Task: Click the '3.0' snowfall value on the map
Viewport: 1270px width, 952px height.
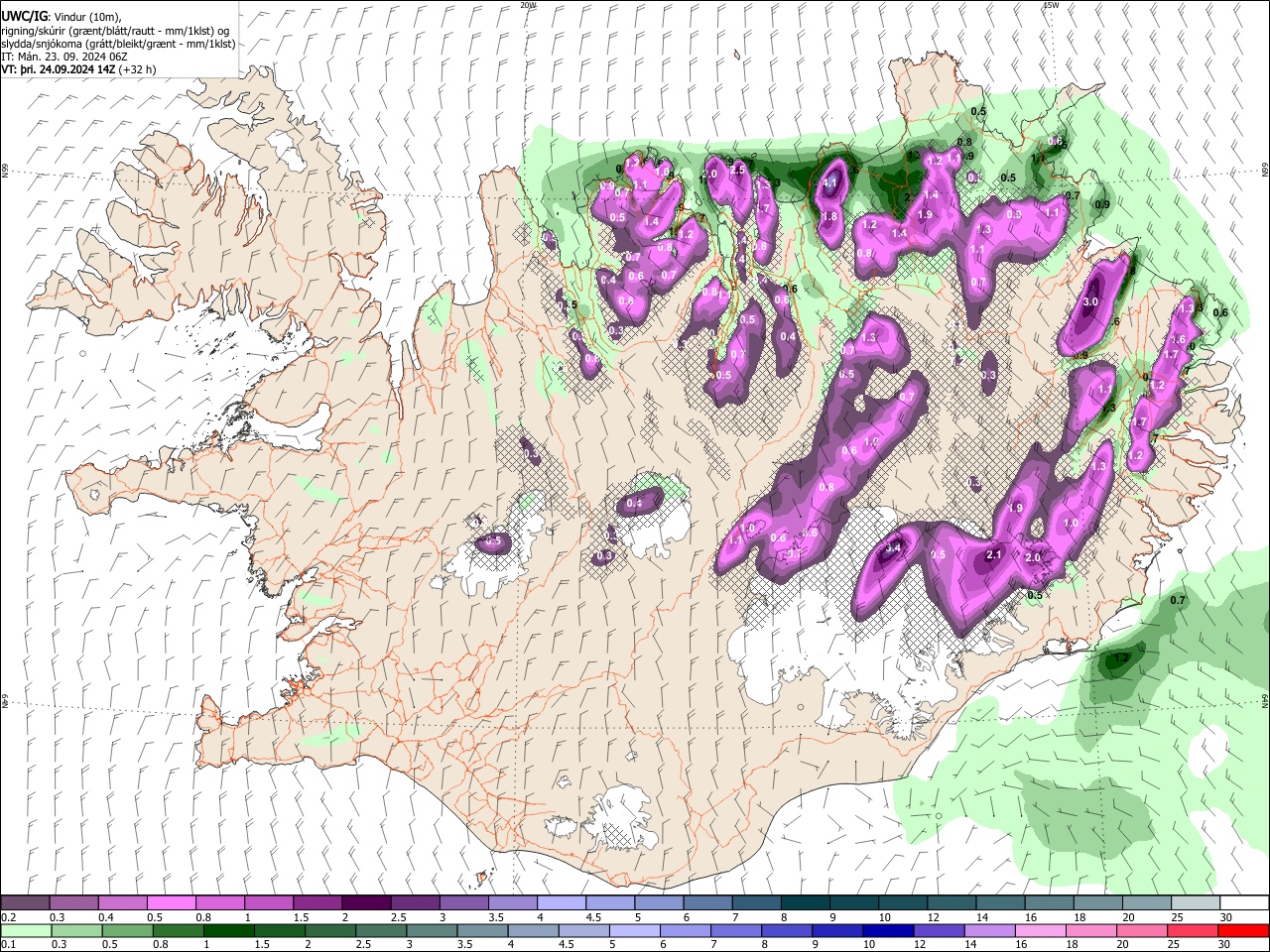Action: point(1090,301)
